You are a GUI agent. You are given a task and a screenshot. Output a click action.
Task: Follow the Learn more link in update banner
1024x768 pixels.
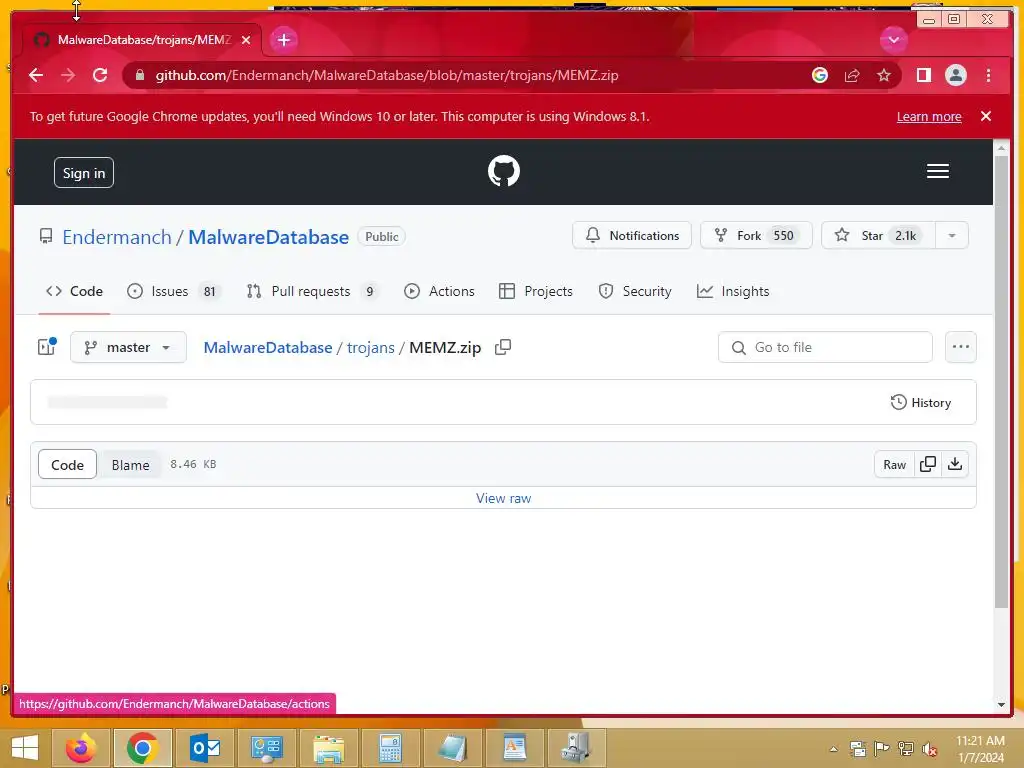pyautogui.click(x=929, y=116)
